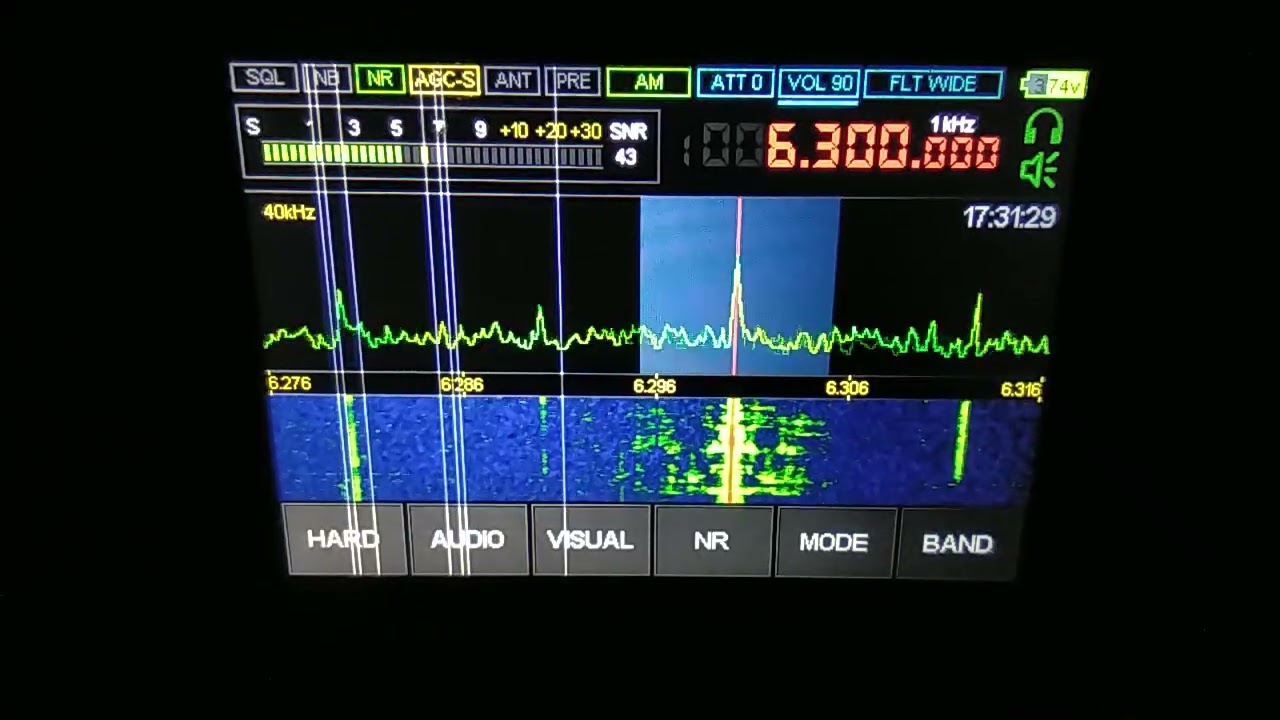
Task: Change the AM modulation mode box
Action: [x=648, y=82]
